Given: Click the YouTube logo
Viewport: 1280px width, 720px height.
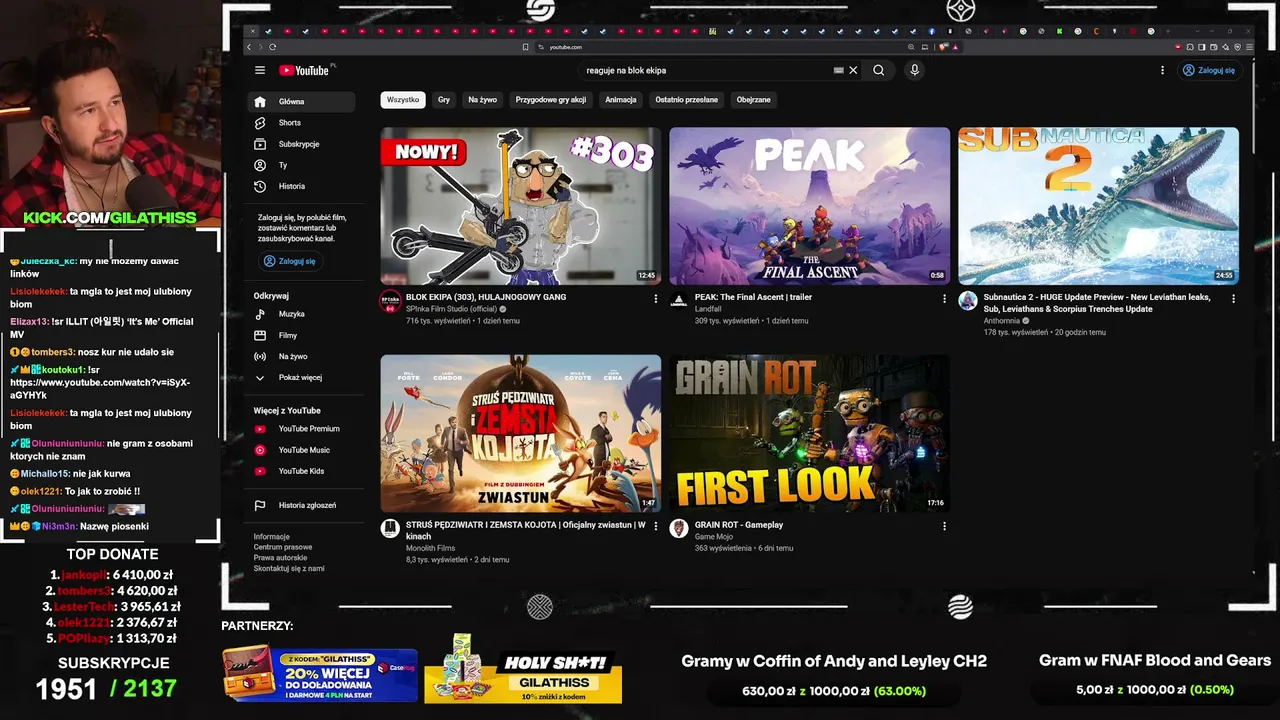Looking at the screenshot, I should point(304,70).
